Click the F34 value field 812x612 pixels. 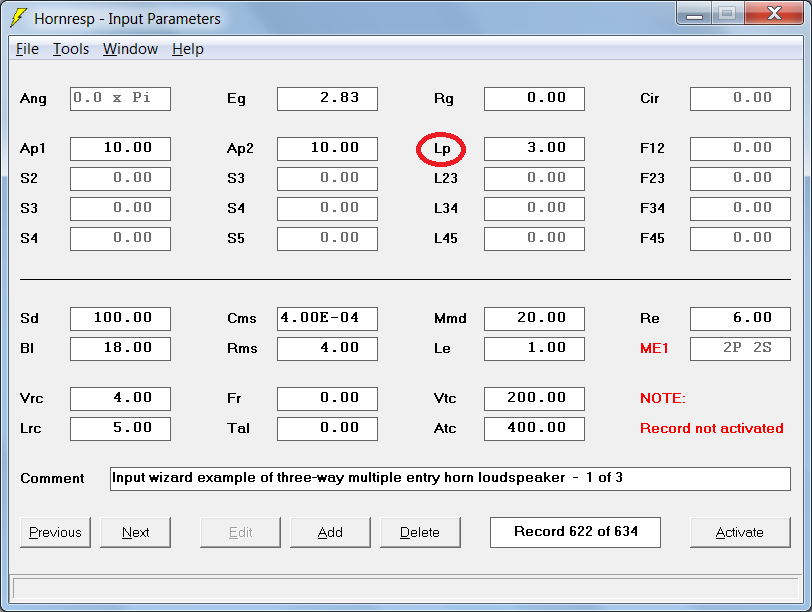tap(741, 209)
